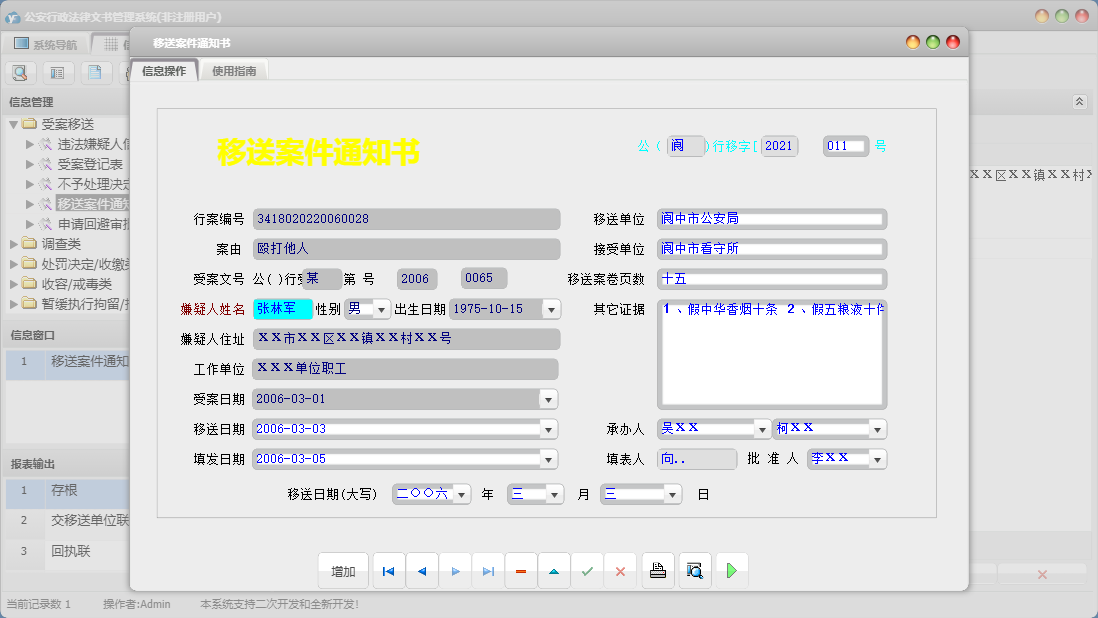Image resolution: width=1098 pixels, height=618 pixels.
Task: Open the 移送日期 date dropdown
Action: [x=547, y=429]
